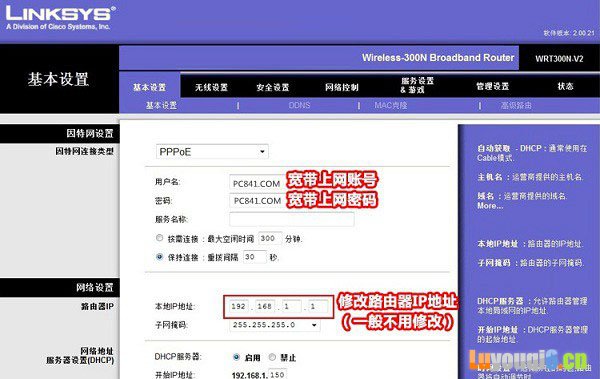Open the 服务设置 & 游戏 tab
The image size is (600, 379).
pos(417,85)
